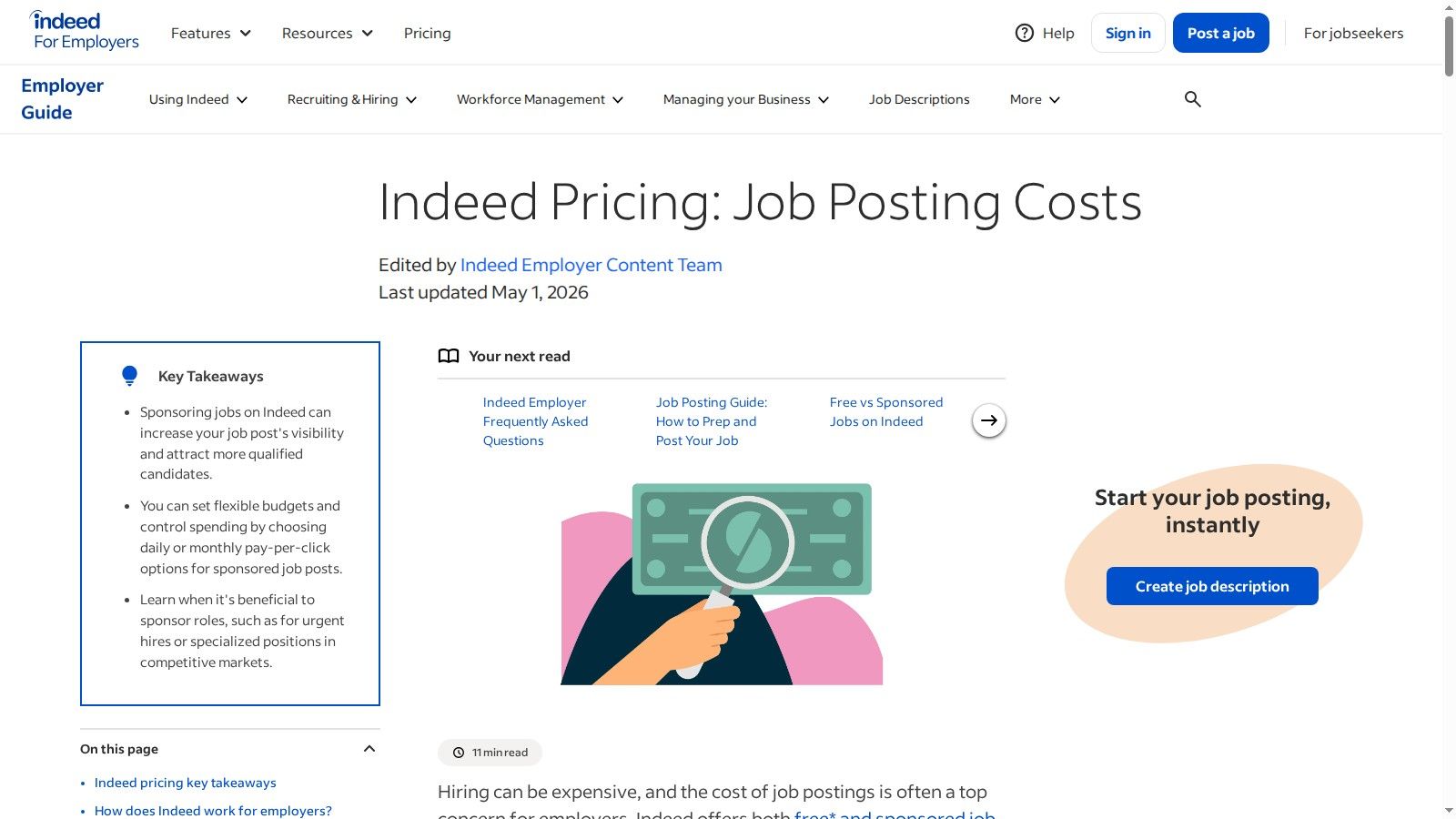Click the bullet about flexible budgets
The image size is (1456, 819).
coord(241,537)
